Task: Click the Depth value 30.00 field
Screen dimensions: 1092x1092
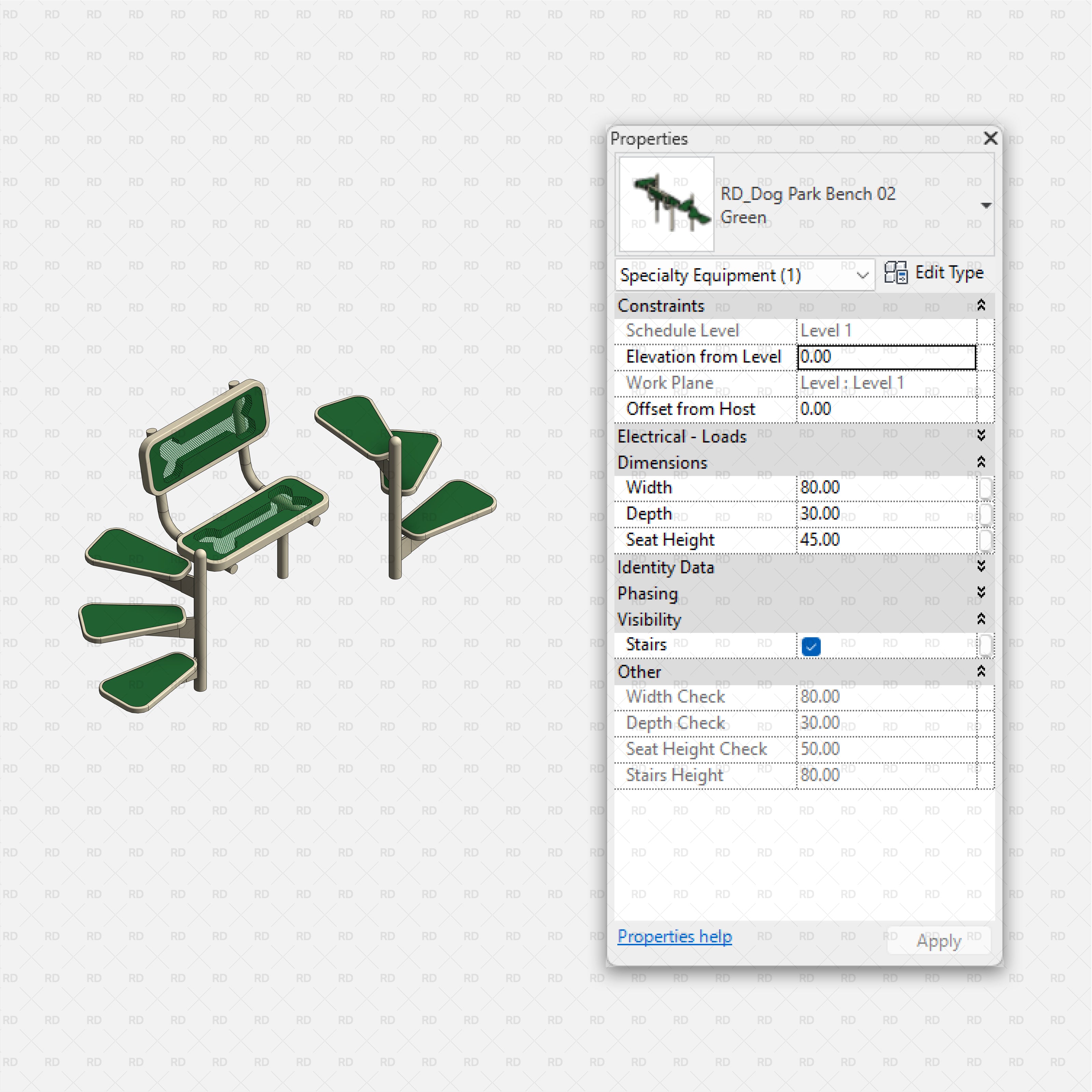Action: coord(886,514)
